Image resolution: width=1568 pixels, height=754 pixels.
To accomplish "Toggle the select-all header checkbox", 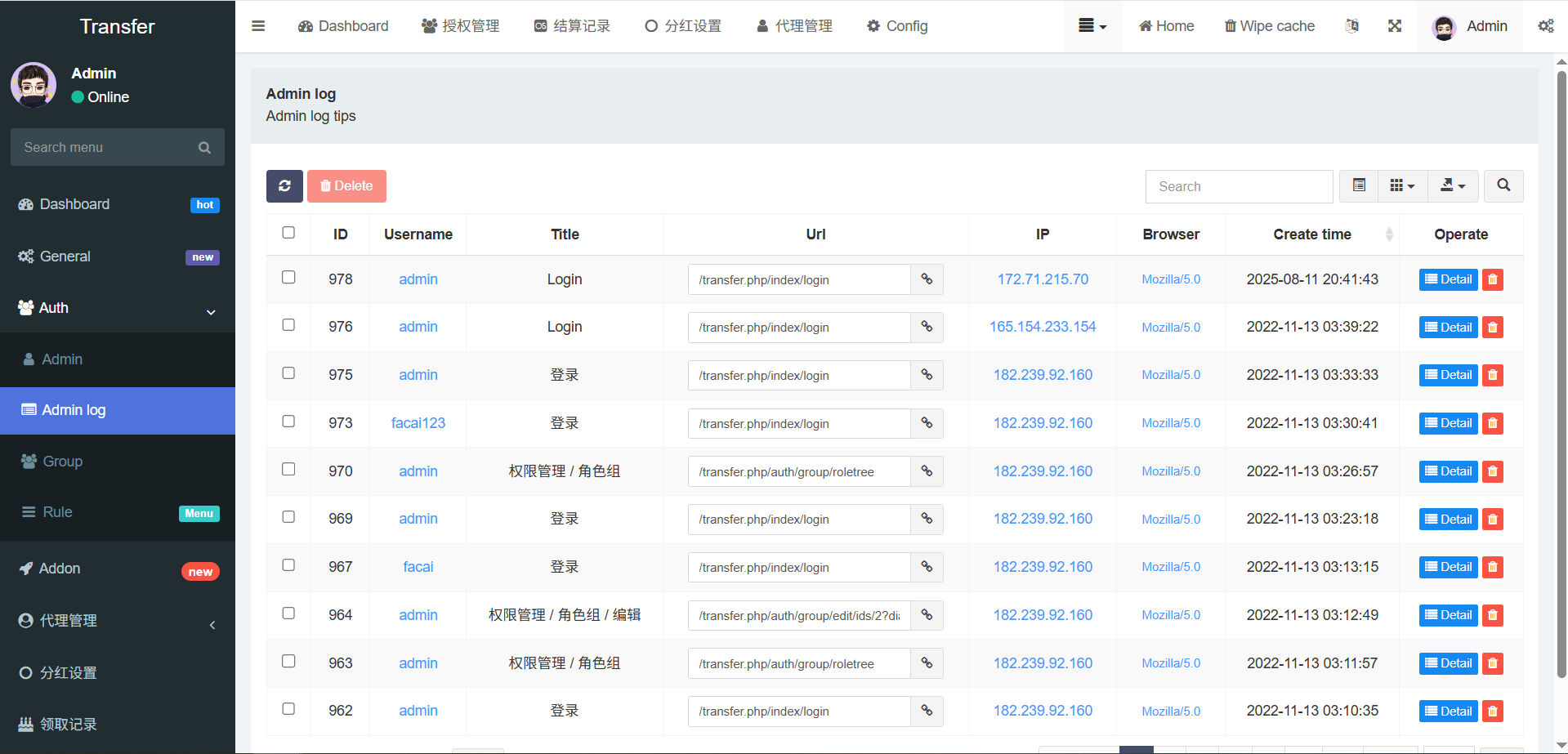I will click(x=288, y=233).
